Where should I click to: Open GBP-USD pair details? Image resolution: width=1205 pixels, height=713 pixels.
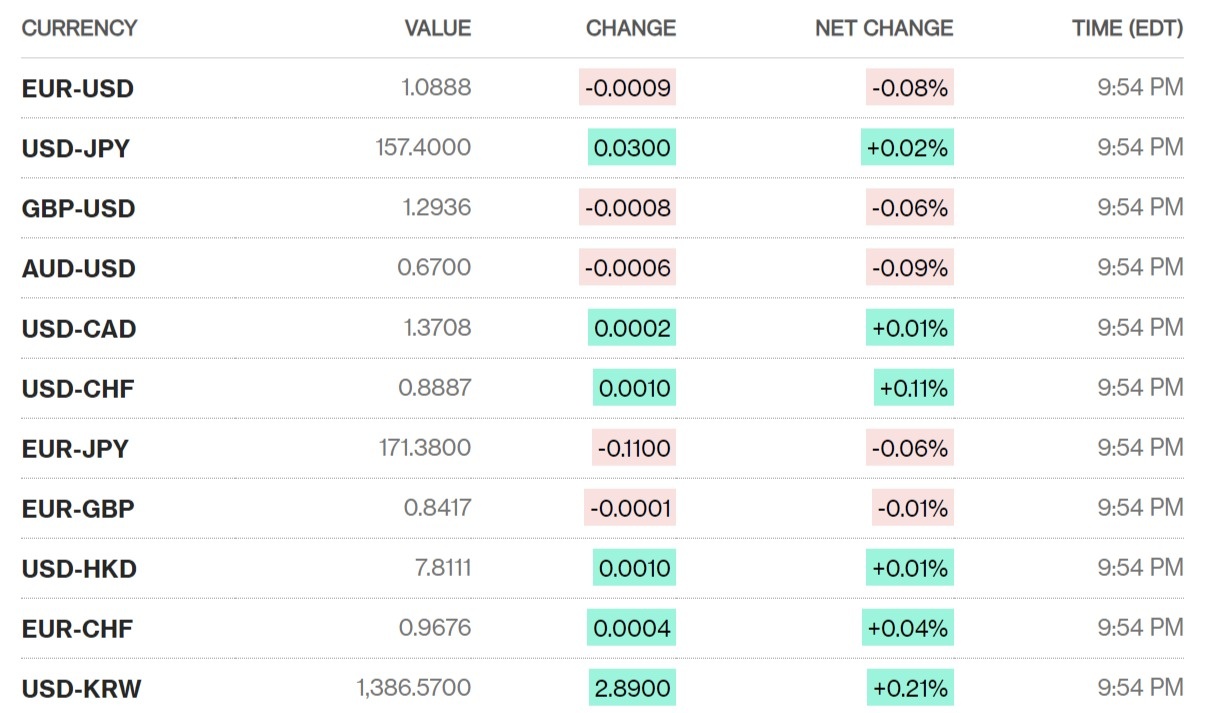click(78, 208)
